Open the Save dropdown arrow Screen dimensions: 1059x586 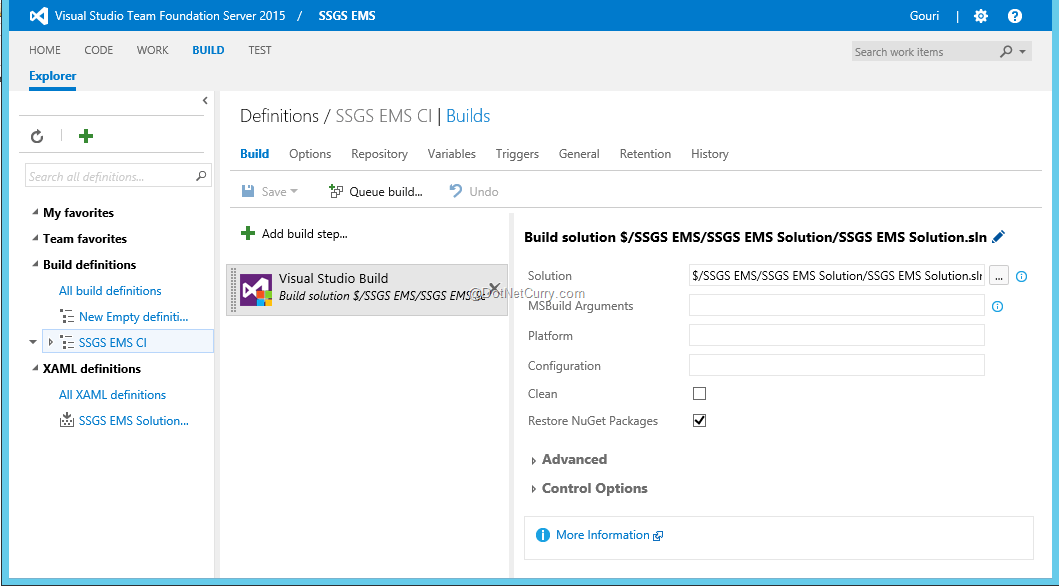(x=294, y=192)
